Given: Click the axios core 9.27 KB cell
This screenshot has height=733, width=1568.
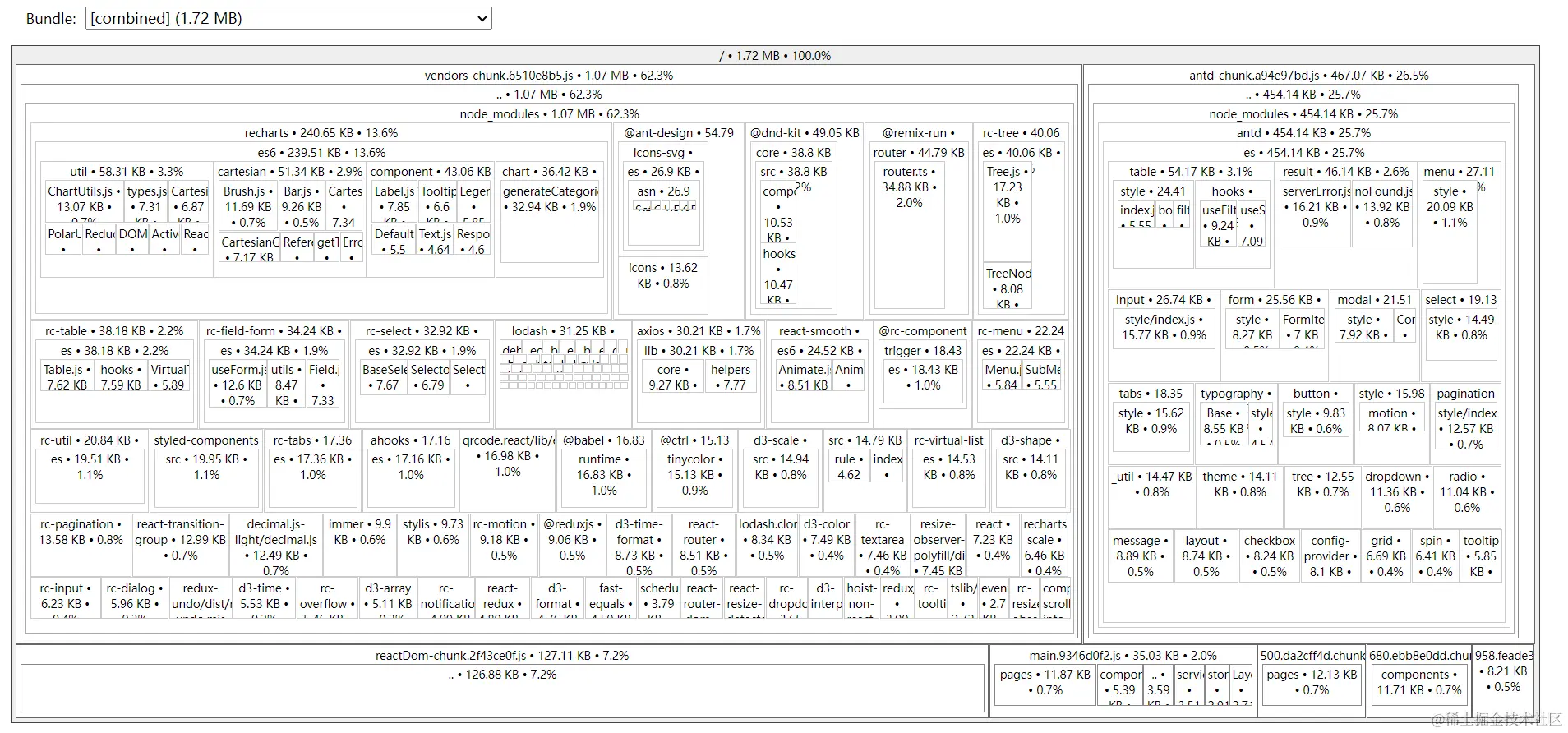Looking at the screenshot, I should point(673,376).
